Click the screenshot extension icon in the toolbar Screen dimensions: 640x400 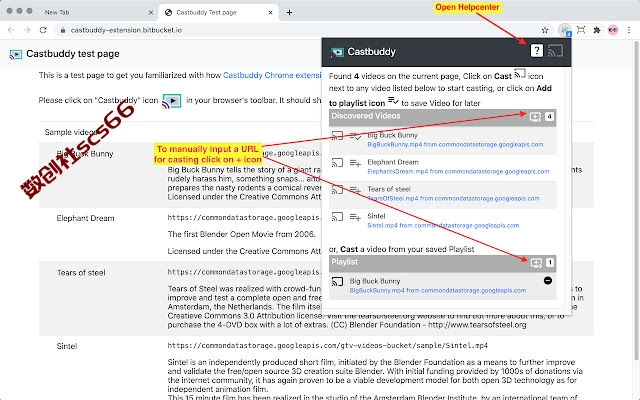point(581,30)
